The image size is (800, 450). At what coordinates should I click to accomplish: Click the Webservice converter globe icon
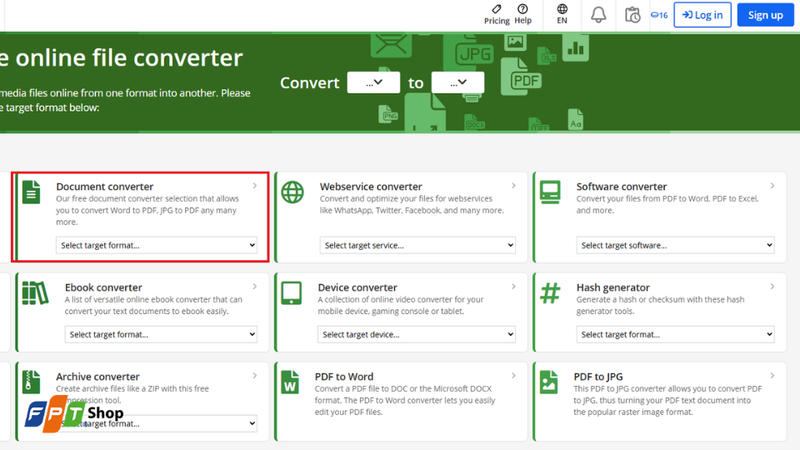(x=292, y=192)
